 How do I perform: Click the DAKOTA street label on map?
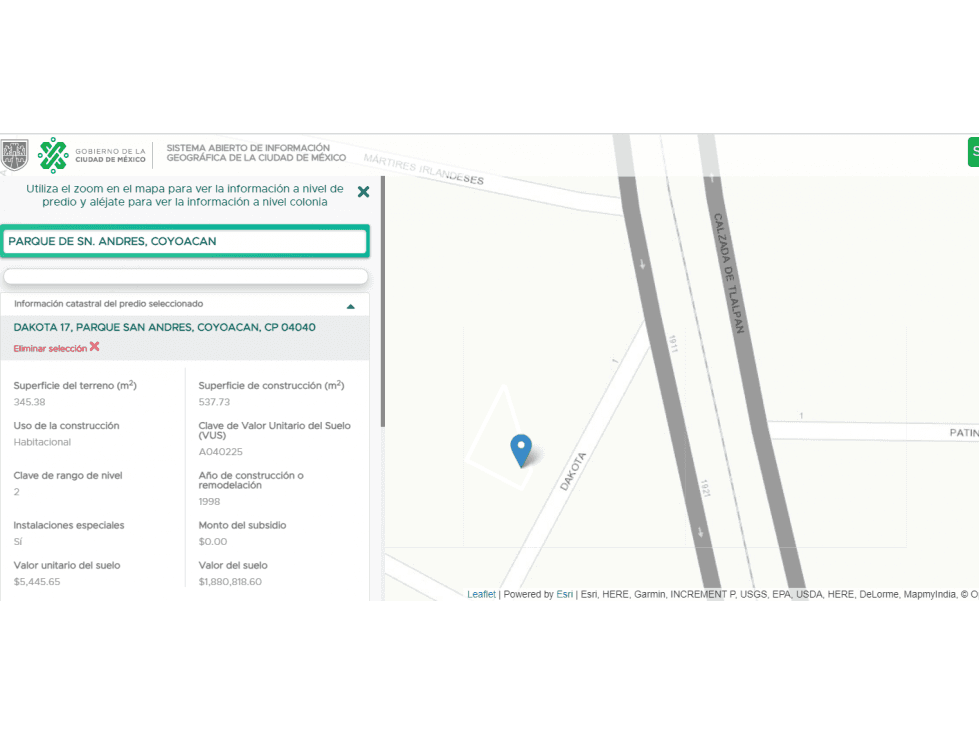point(573,471)
